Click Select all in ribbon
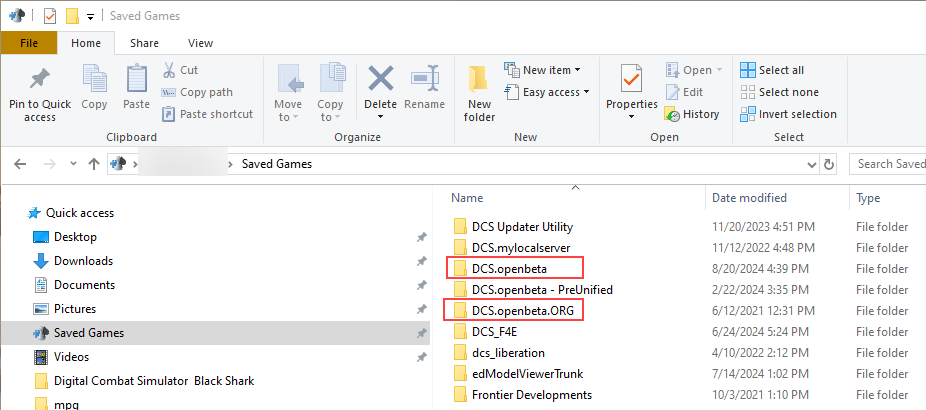 point(772,70)
